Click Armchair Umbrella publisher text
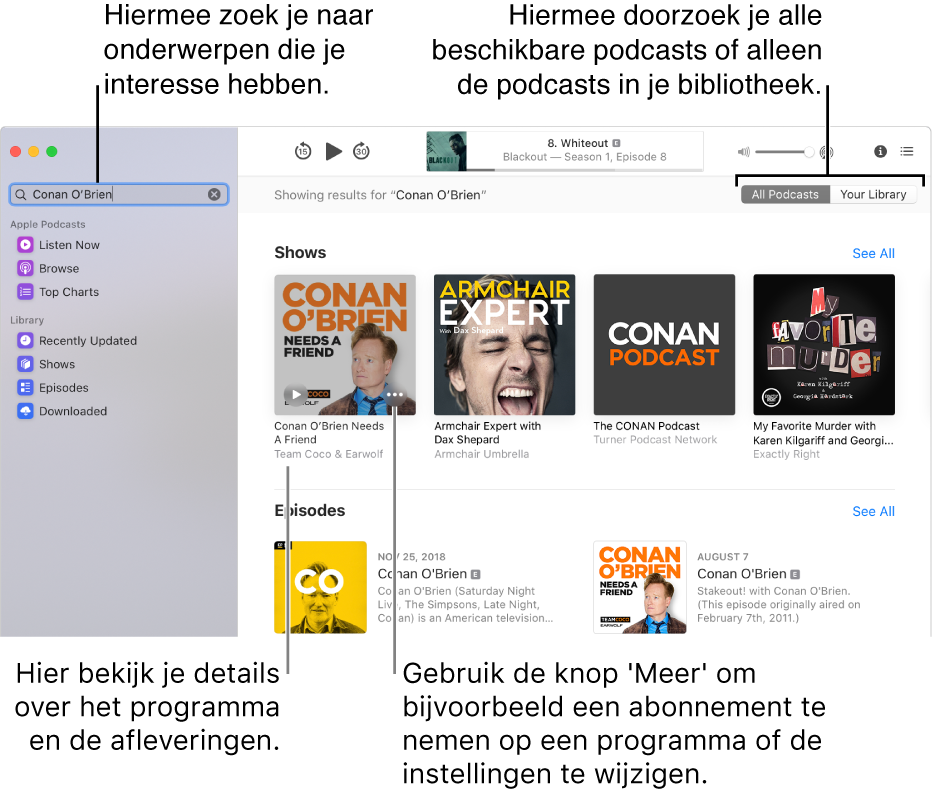The height and width of the screenshot is (793, 934). (x=481, y=454)
